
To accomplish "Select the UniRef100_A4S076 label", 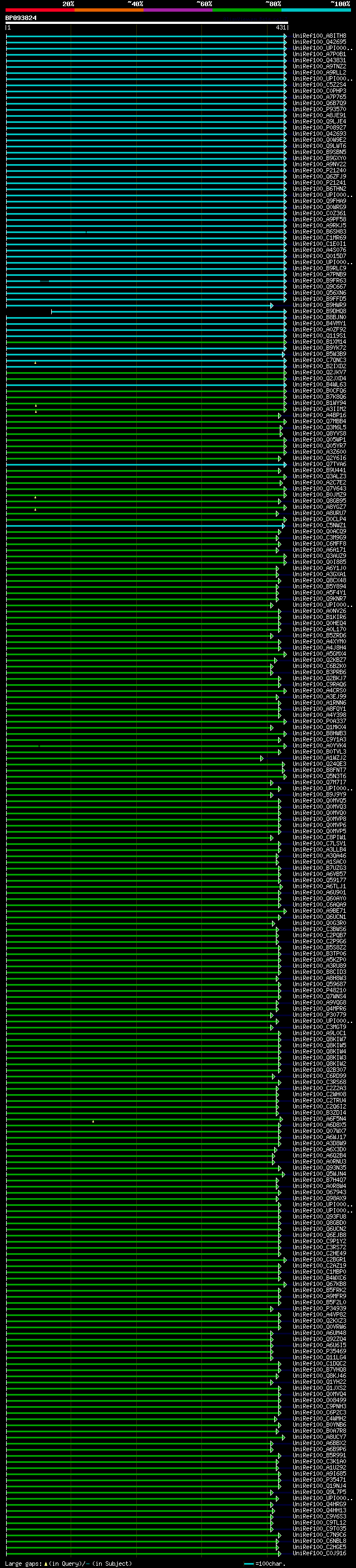I will click(319, 250).
